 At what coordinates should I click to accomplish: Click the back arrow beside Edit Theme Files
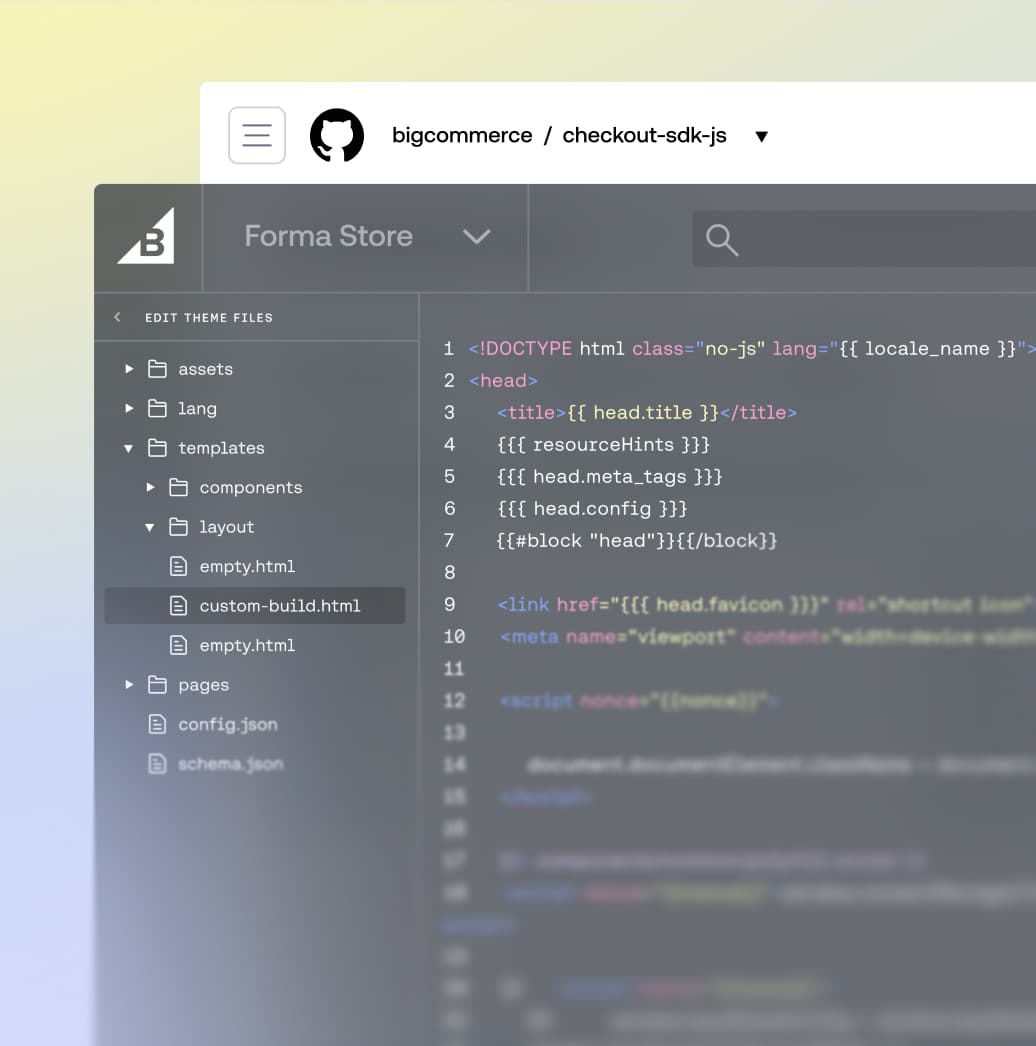click(117, 317)
